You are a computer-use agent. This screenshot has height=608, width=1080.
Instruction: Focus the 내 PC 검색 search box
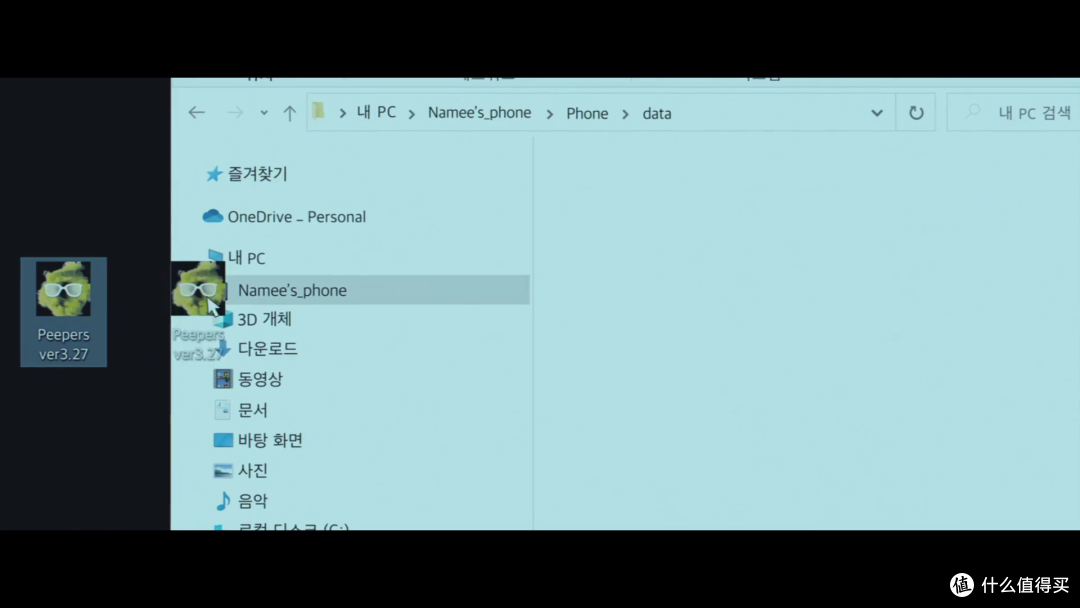pos(1013,112)
